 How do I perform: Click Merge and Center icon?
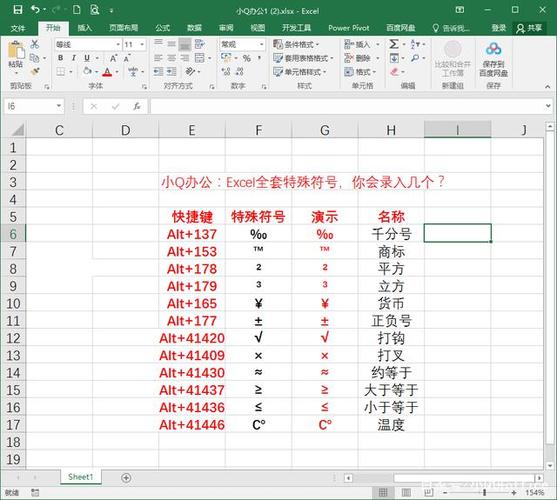(200, 58)
